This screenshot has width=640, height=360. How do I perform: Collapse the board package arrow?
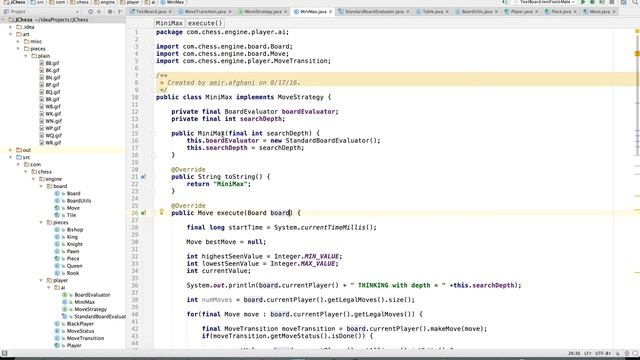click(41, 186)
